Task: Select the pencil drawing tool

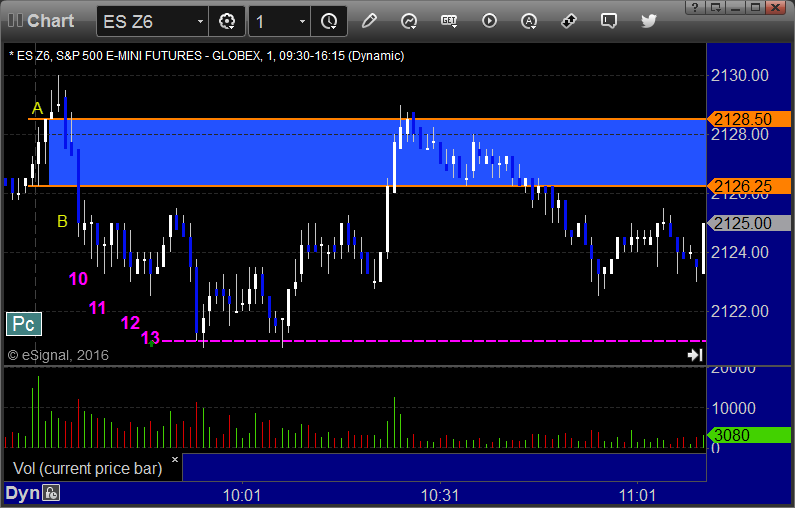Action: (369, 21)
